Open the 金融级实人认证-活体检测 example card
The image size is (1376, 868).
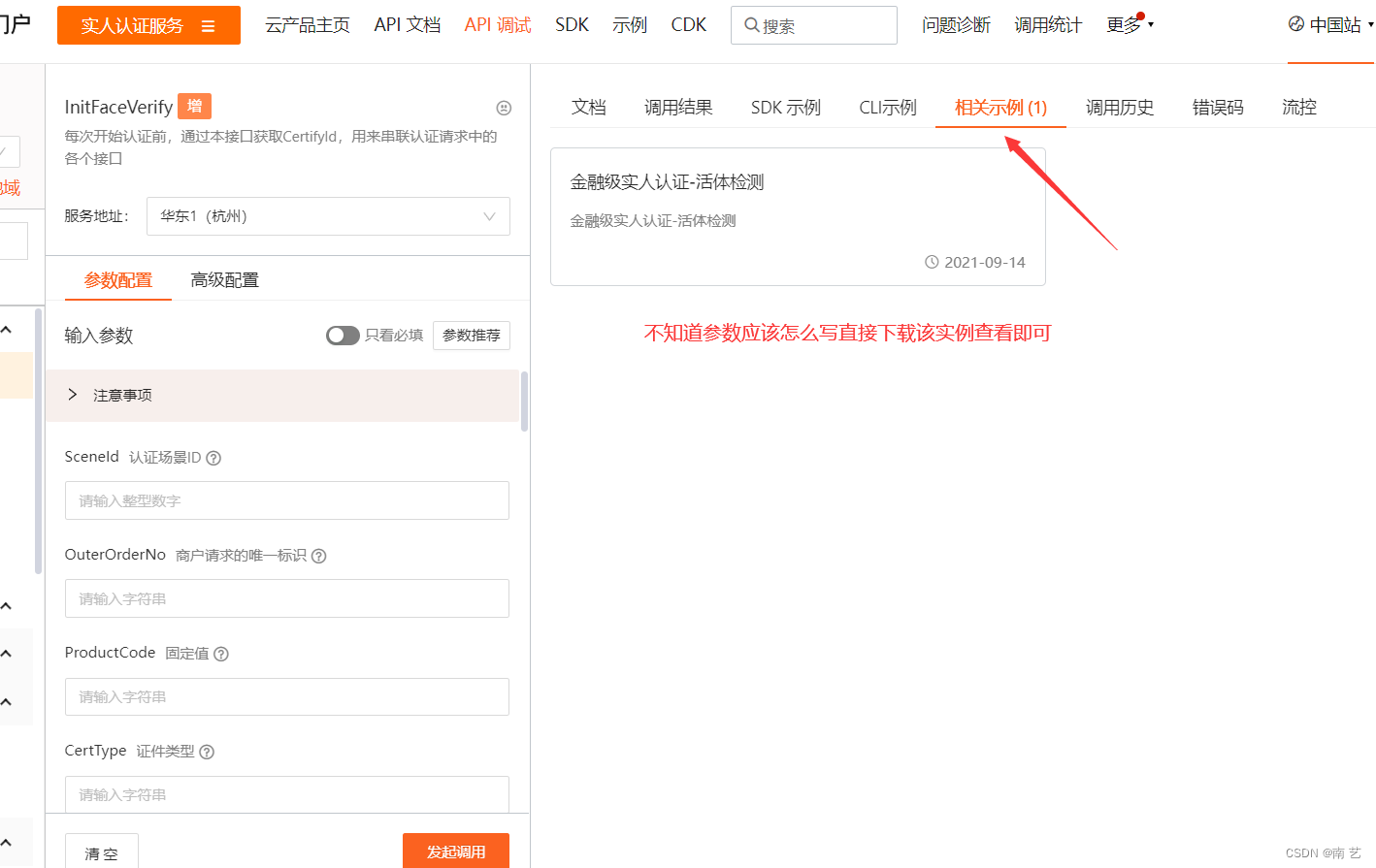(x=798, y=216)
